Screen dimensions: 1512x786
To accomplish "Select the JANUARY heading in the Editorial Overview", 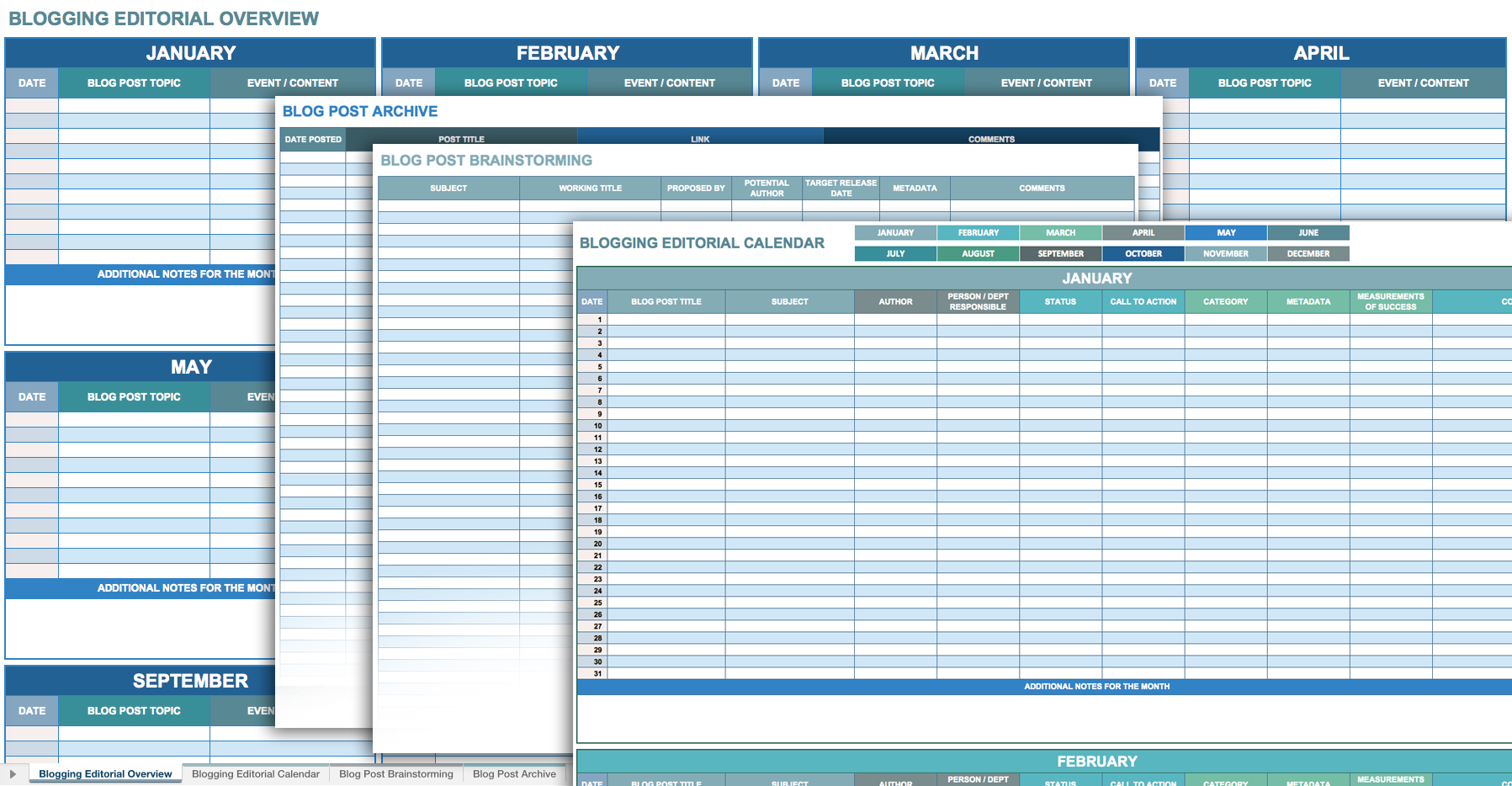I will click(191, 53).
